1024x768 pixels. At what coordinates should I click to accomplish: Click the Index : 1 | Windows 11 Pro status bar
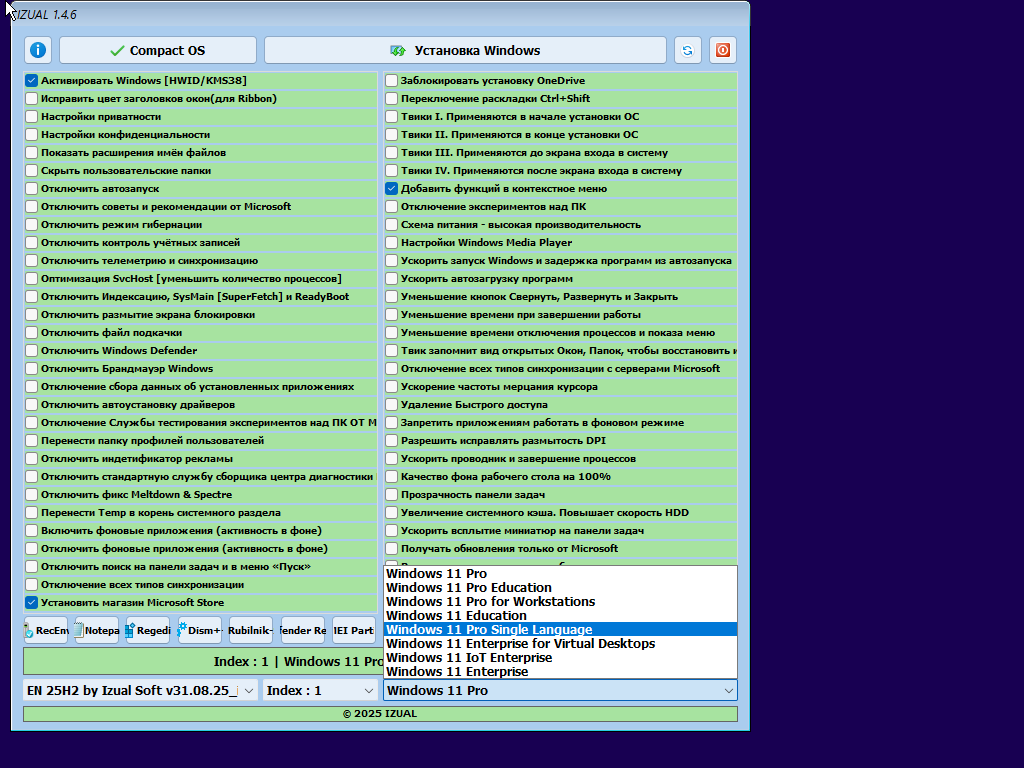coord(203,662)
